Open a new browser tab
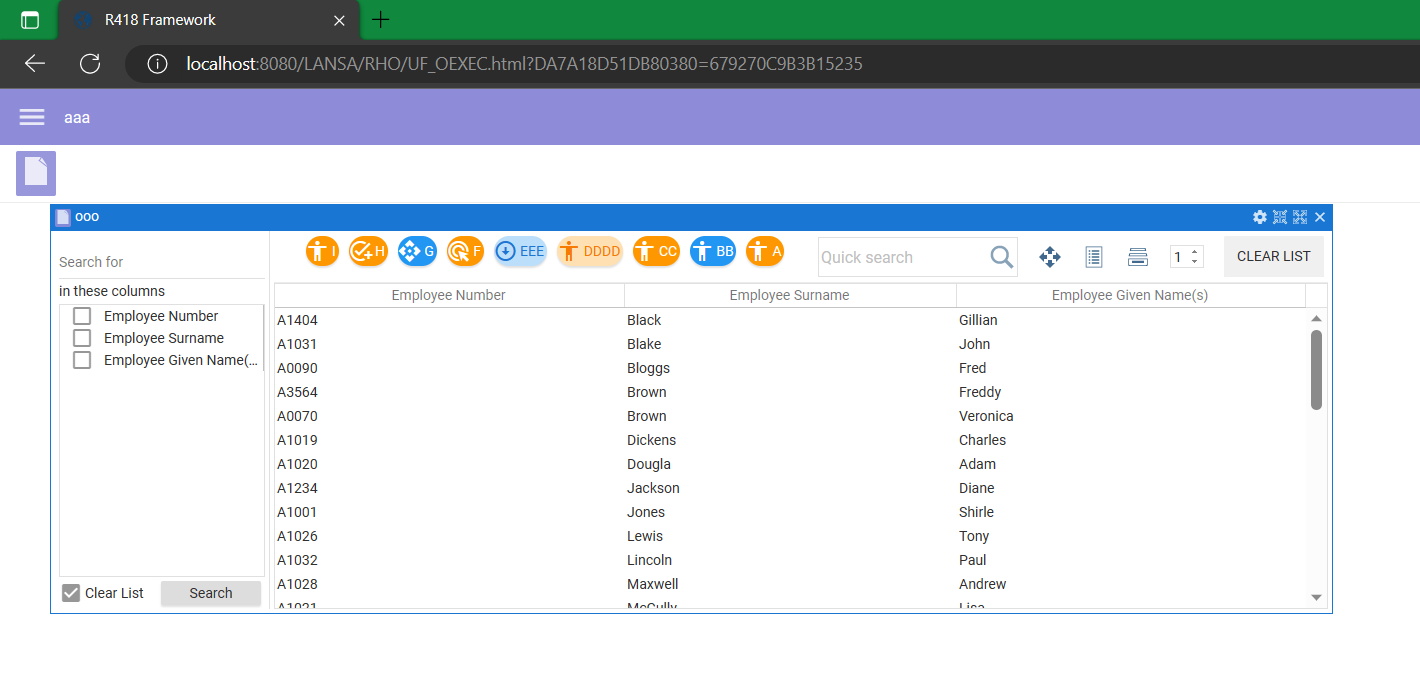Image resolution: width=1420 pixels, height=678 pixels. (381, 19)
